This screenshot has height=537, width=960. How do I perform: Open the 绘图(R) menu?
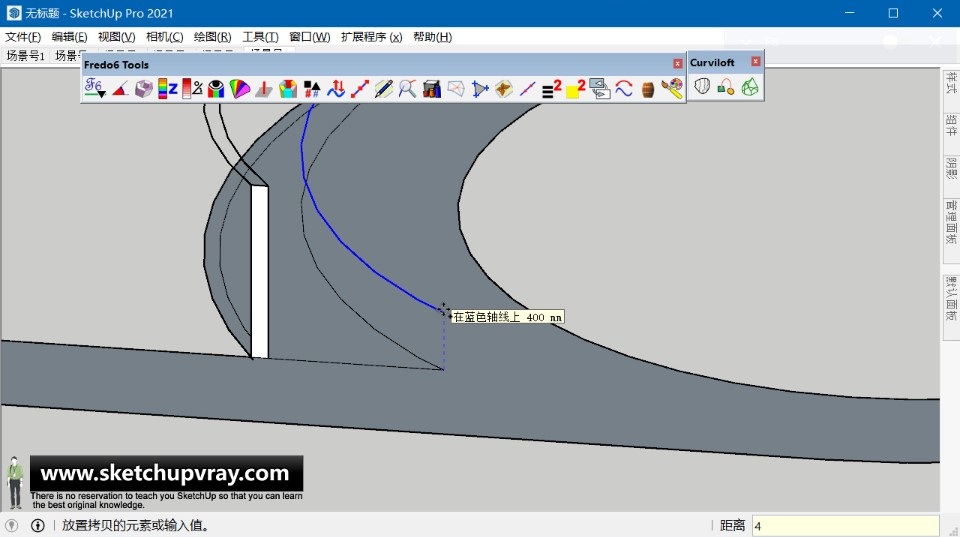point(212,37)
